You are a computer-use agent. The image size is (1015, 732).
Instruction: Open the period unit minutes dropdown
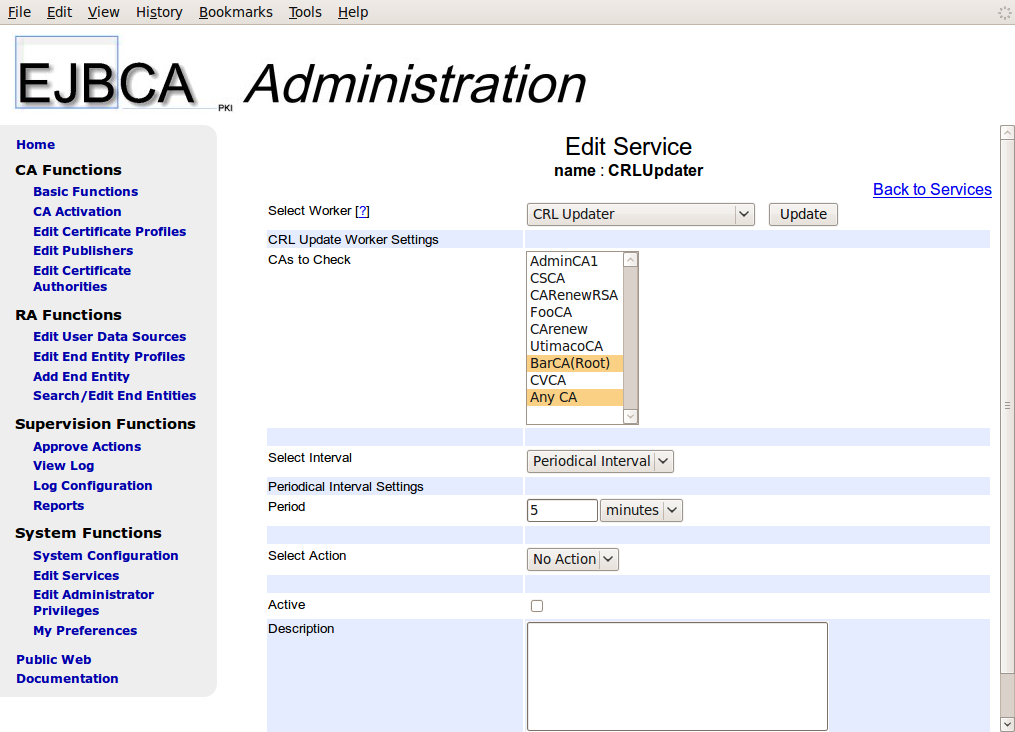pos(642,510)
